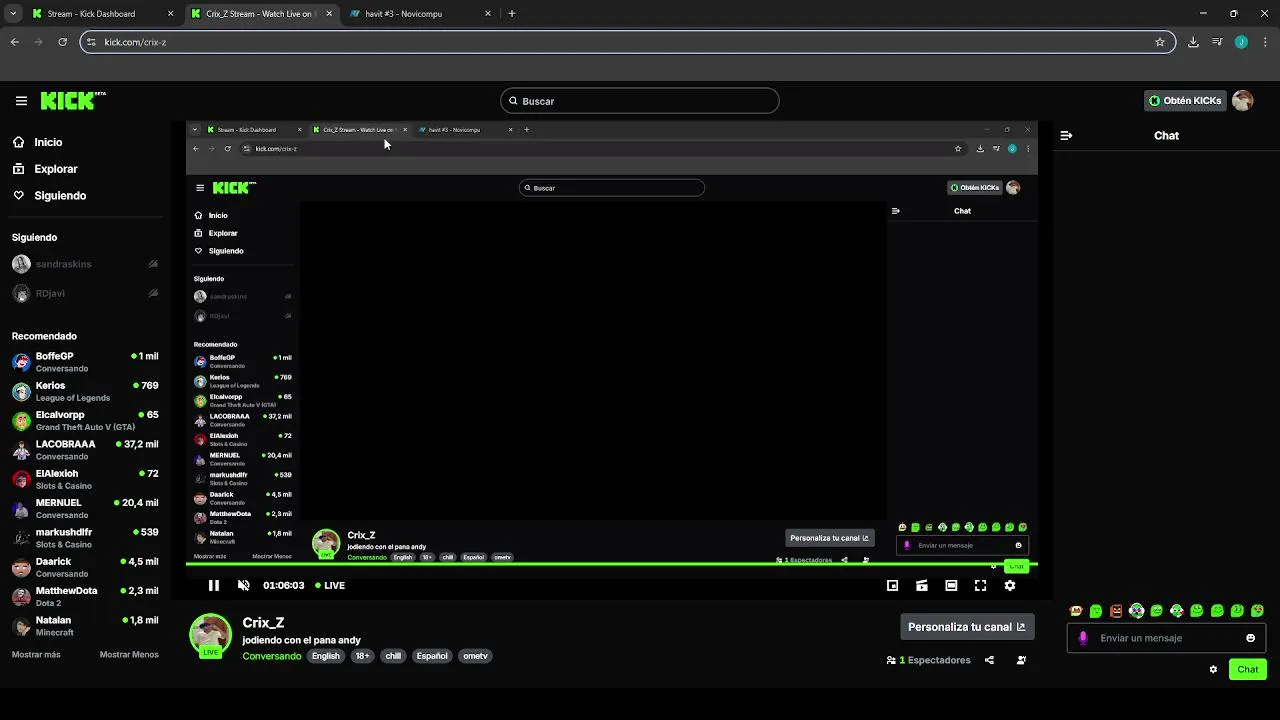Viewport: 1280px width, 720px height.
Task: Open the markushdlfr channel
Action: pos(85,538)
